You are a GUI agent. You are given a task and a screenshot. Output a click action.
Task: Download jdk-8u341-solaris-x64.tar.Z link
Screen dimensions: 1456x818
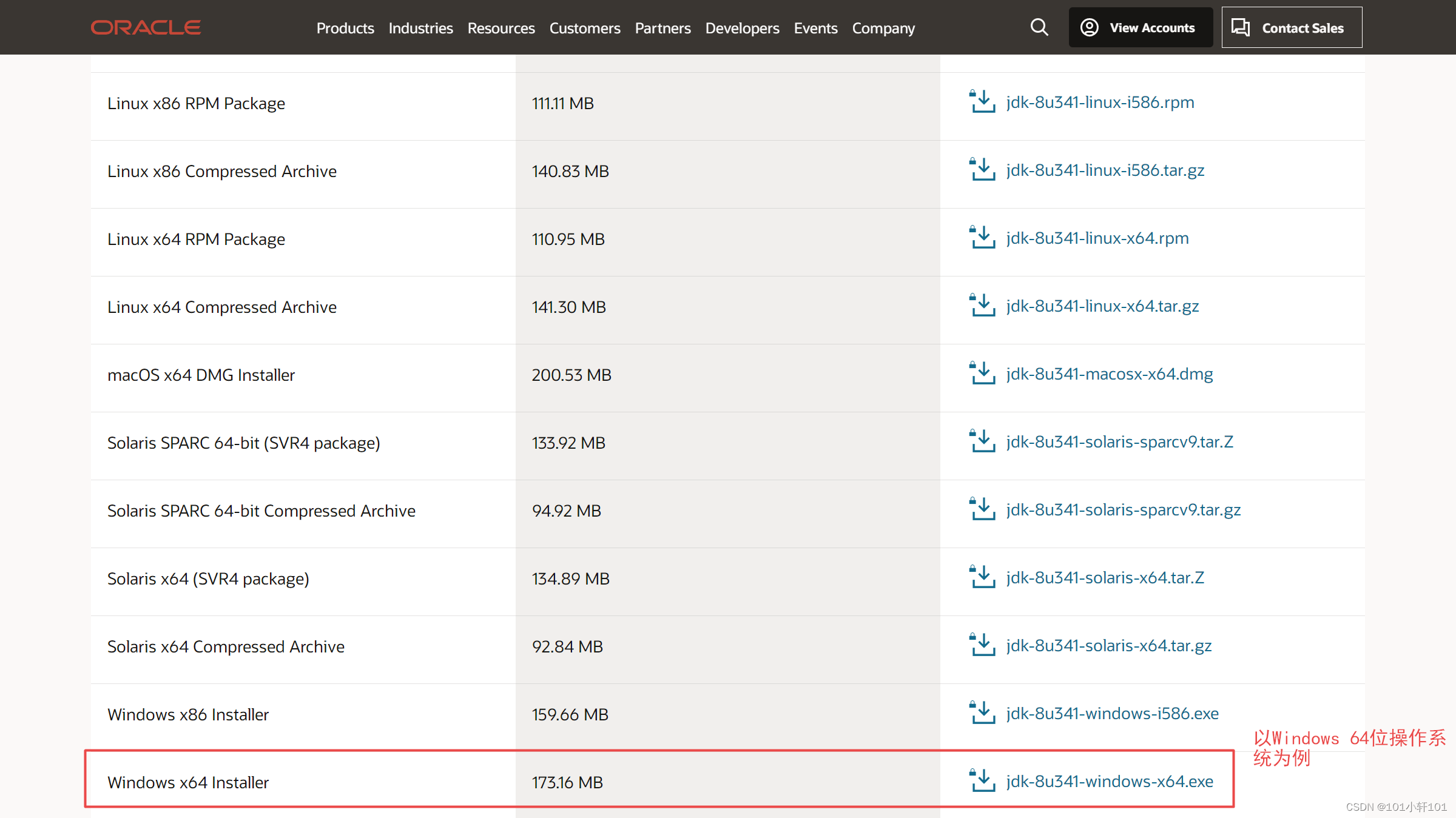click(1105, 578)
